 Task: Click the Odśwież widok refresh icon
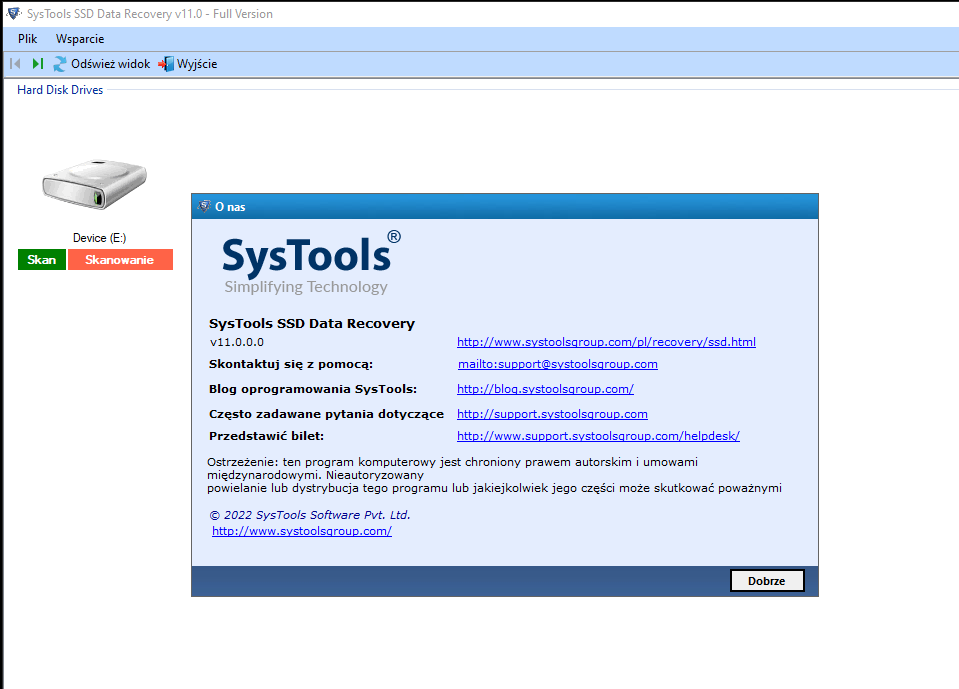(x=59, y=64)
